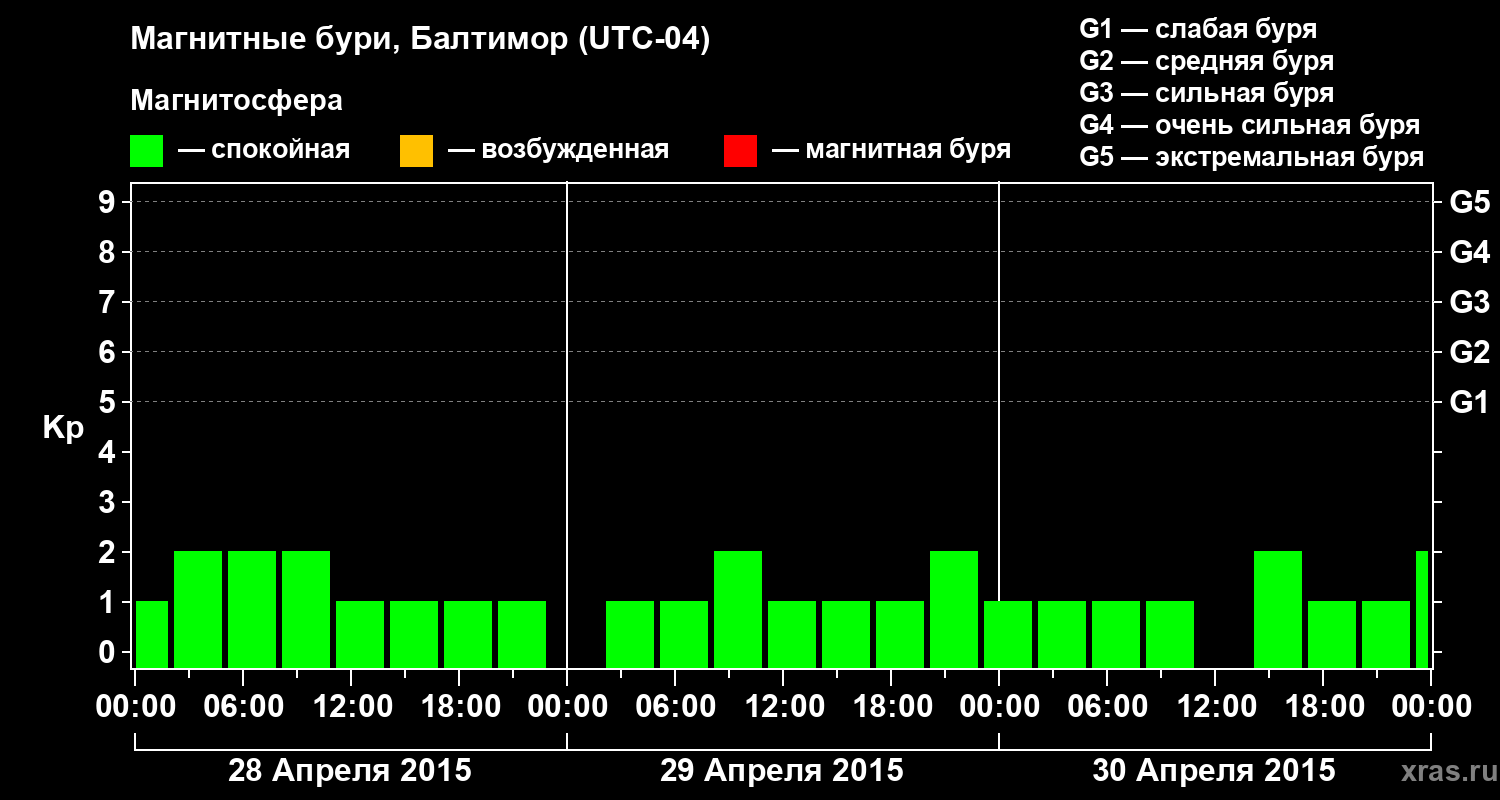Viewport: 1500px width, 800px height.
Task: Click the red 'магнитная буря' legend swatch
Action: tap(740, 151)
